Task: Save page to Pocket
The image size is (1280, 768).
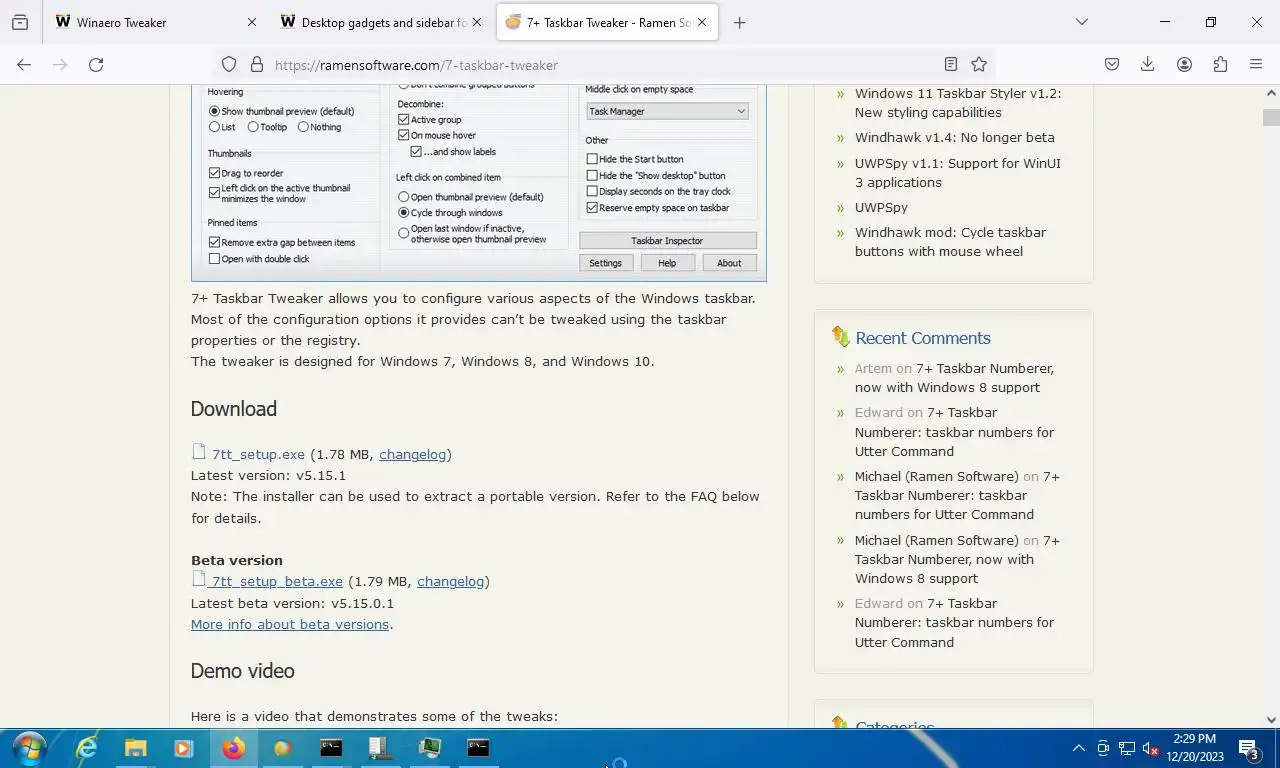Action: pos(1111,64)
